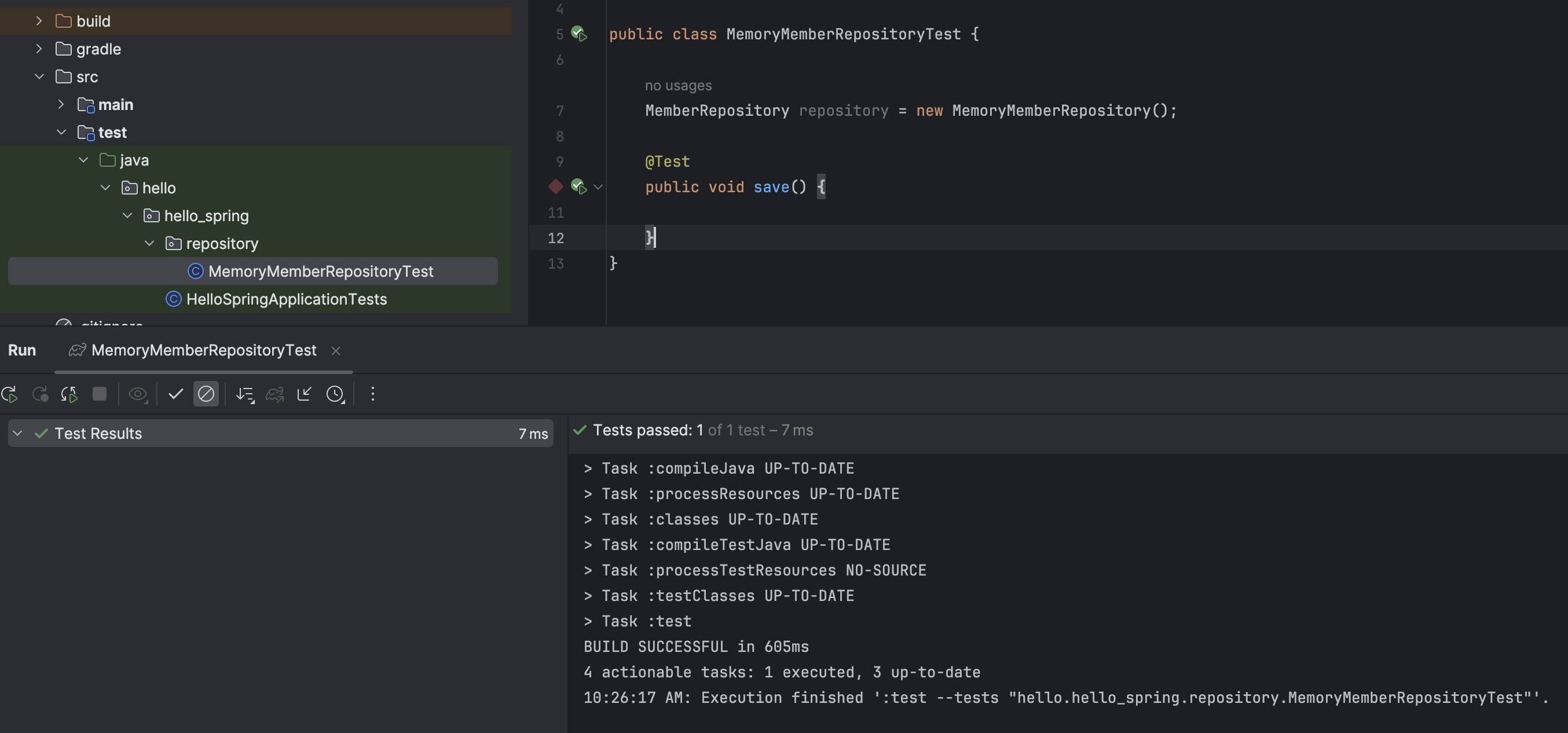Viewport: 1568px width, 733px height.
Task: Click class icon beside MemoryMemberRepositoryTest
Action: click(x=195, y=272)
